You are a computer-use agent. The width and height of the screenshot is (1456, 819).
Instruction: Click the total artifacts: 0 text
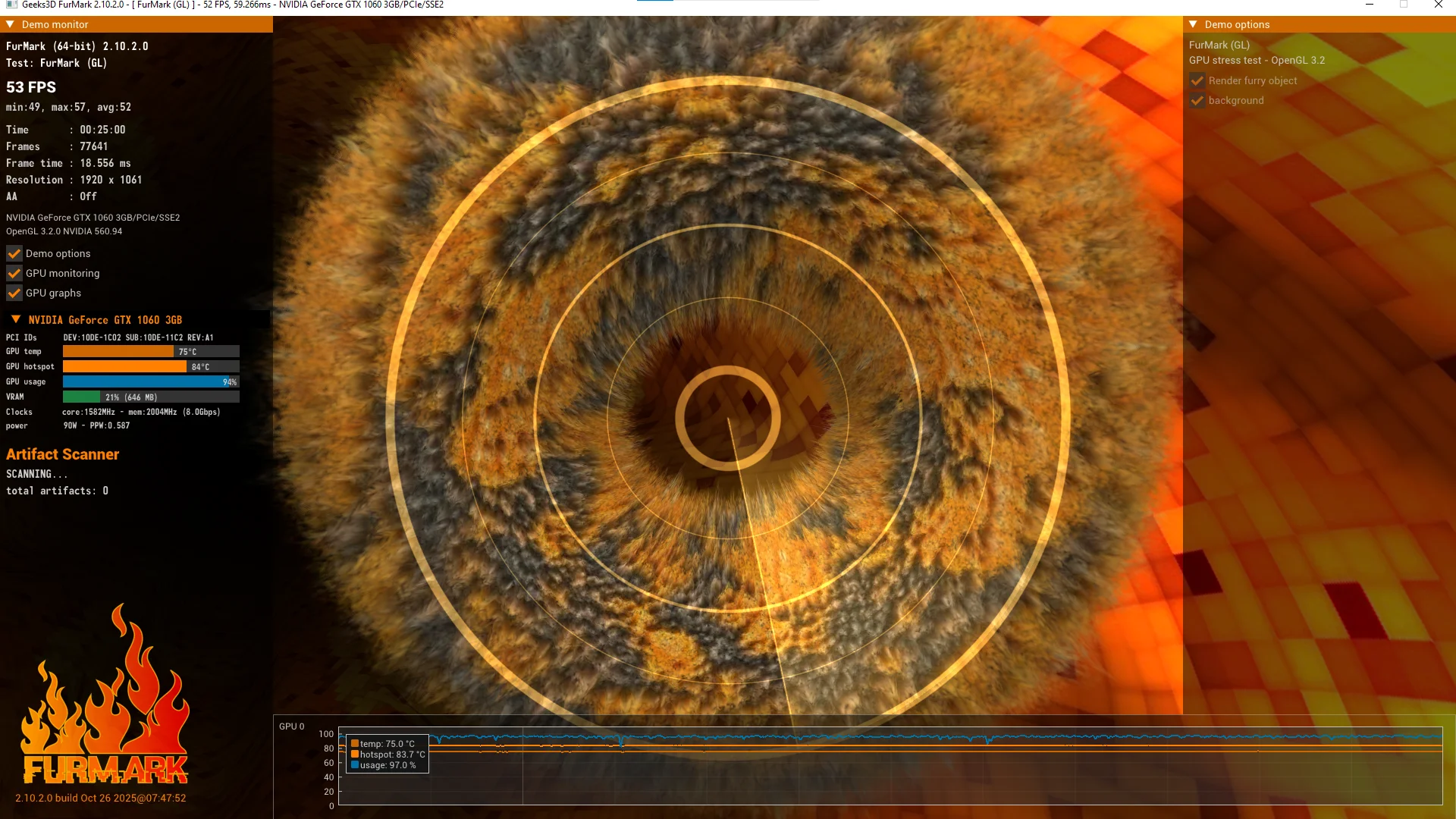point(57,491)
